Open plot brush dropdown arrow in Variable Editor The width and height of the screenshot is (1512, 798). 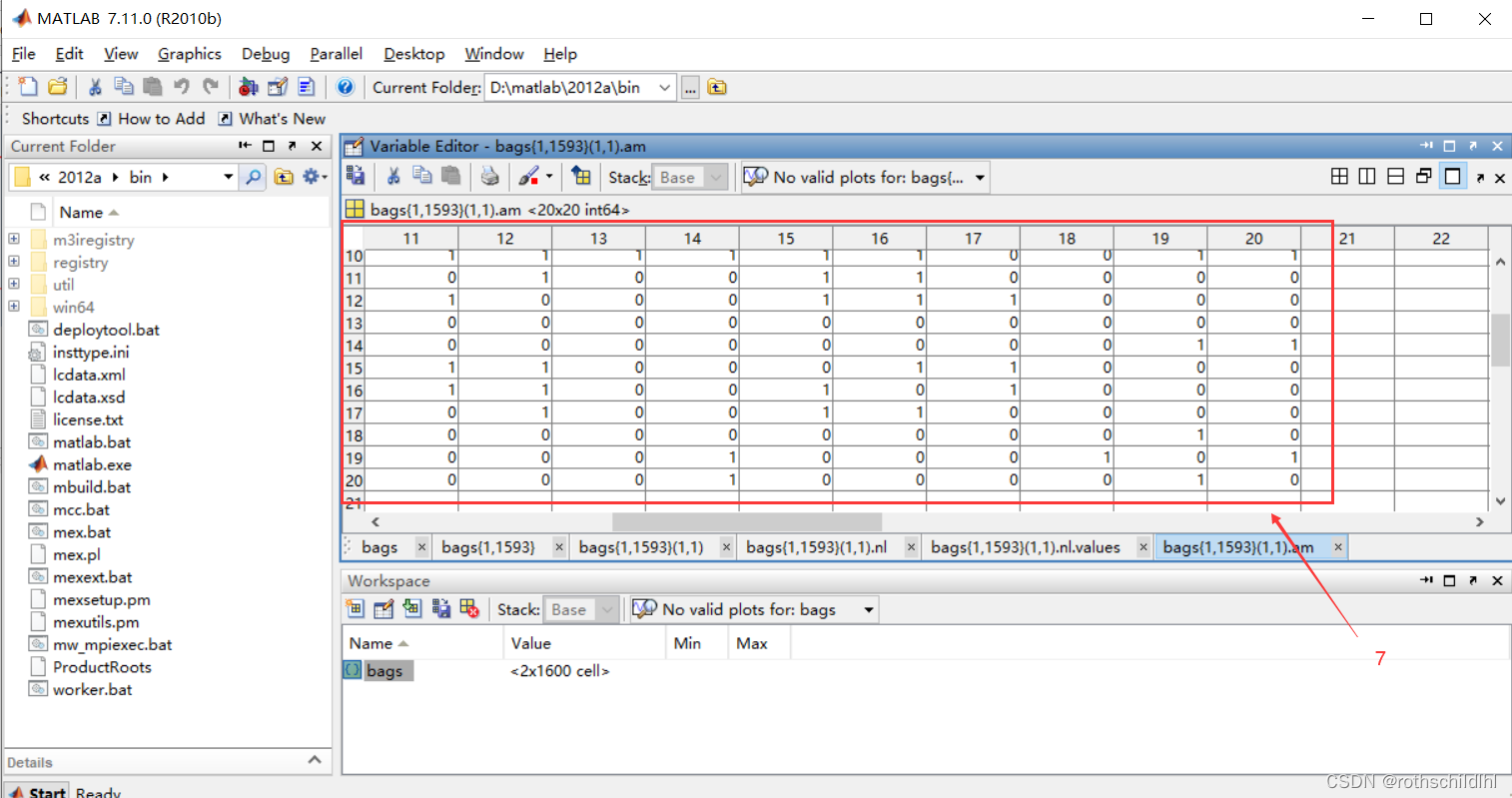click(x=549, y=177)
